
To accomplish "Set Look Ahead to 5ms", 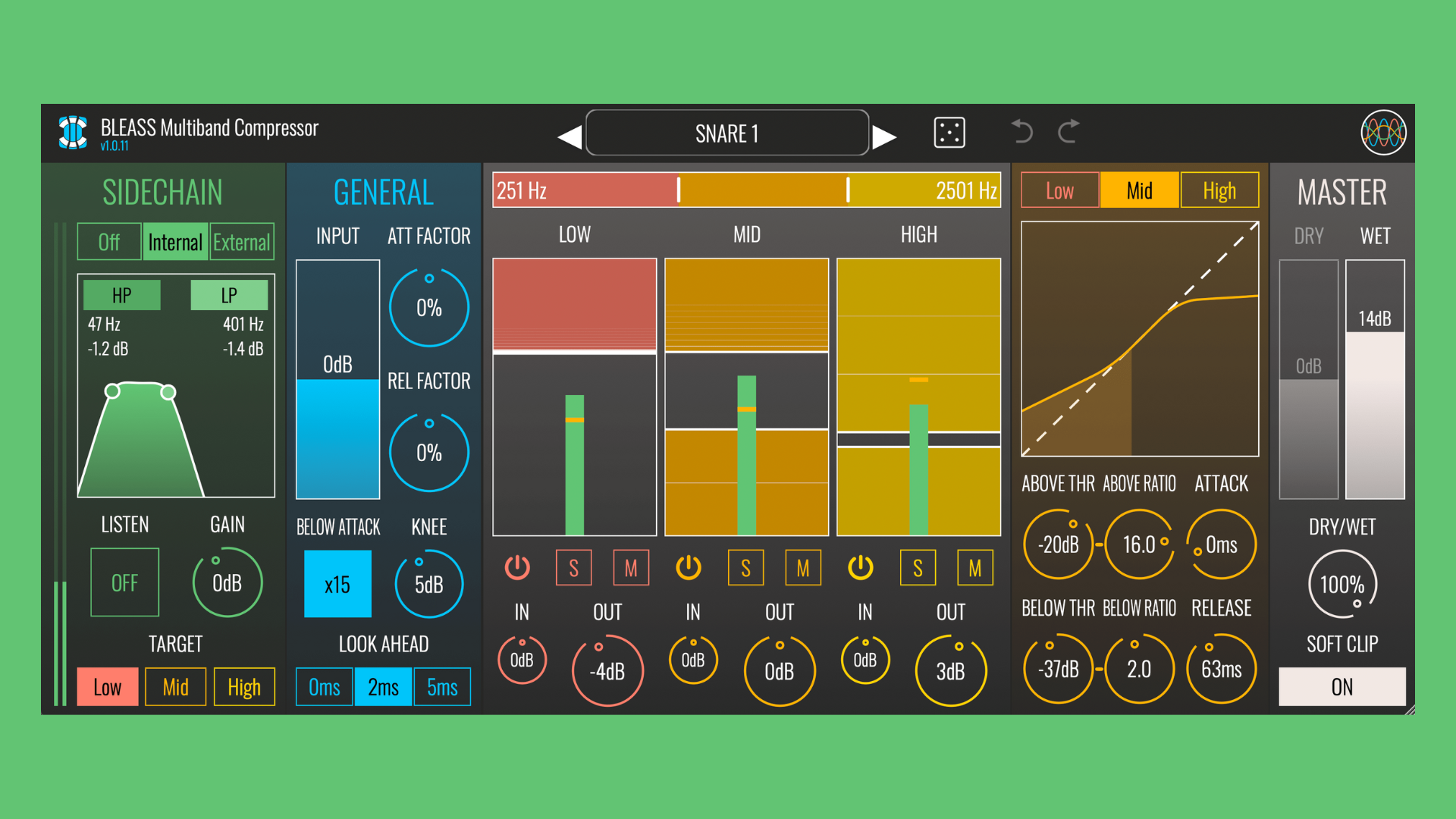I will click(442, 686).
